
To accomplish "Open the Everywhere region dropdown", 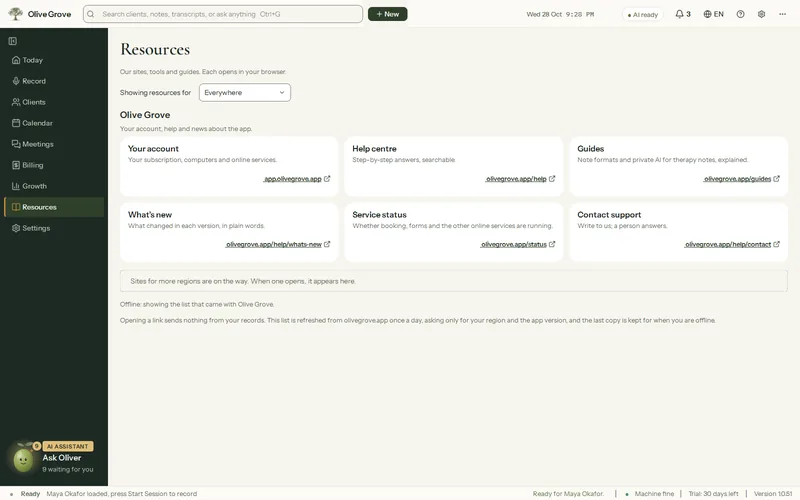I will [245, 92].
